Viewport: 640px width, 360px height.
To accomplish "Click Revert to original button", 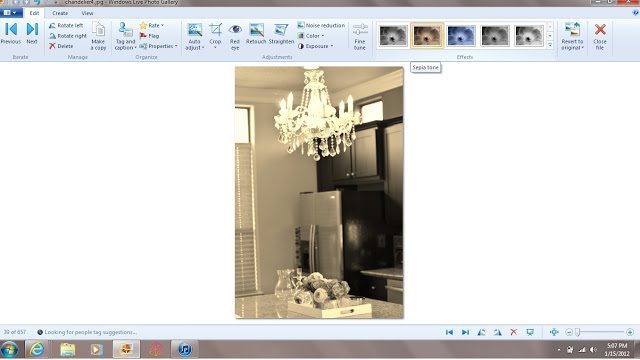I will [x=572, y=36].
